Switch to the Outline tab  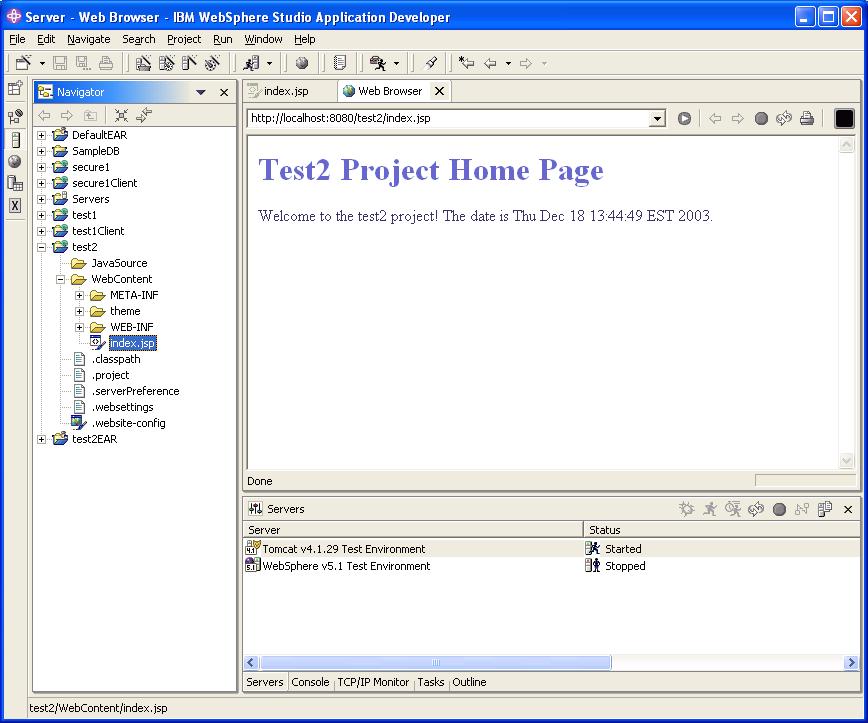click(469, 682)
